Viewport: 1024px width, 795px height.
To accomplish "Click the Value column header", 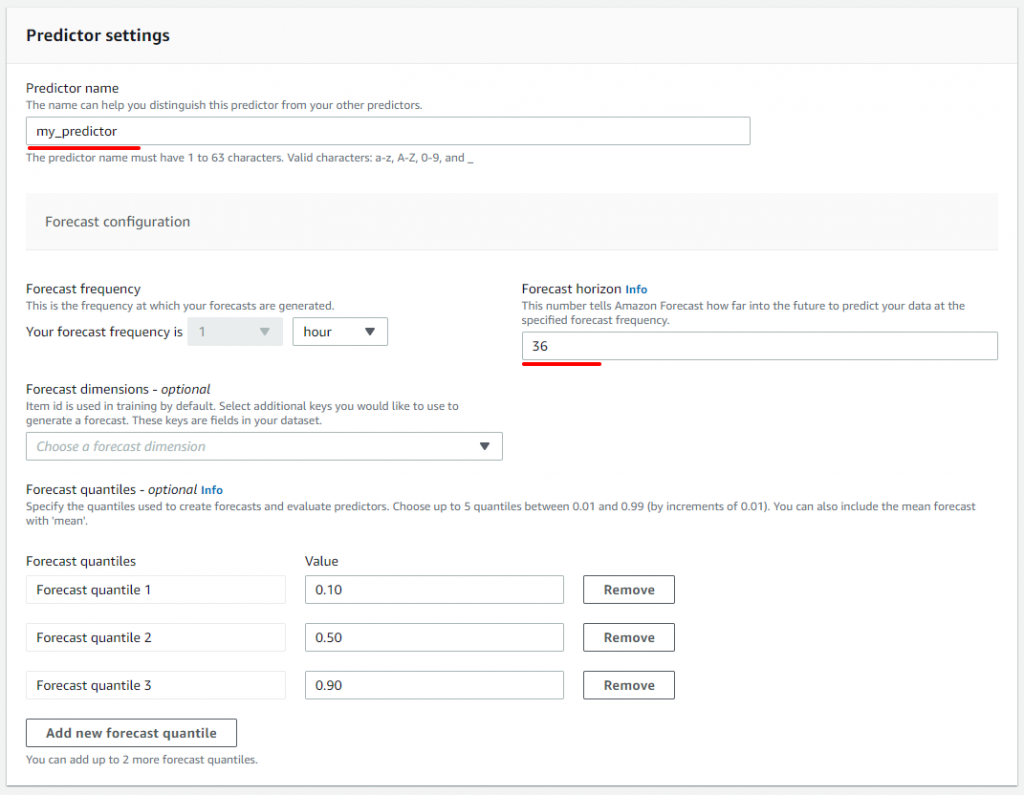I will click(x=321, y=561).
